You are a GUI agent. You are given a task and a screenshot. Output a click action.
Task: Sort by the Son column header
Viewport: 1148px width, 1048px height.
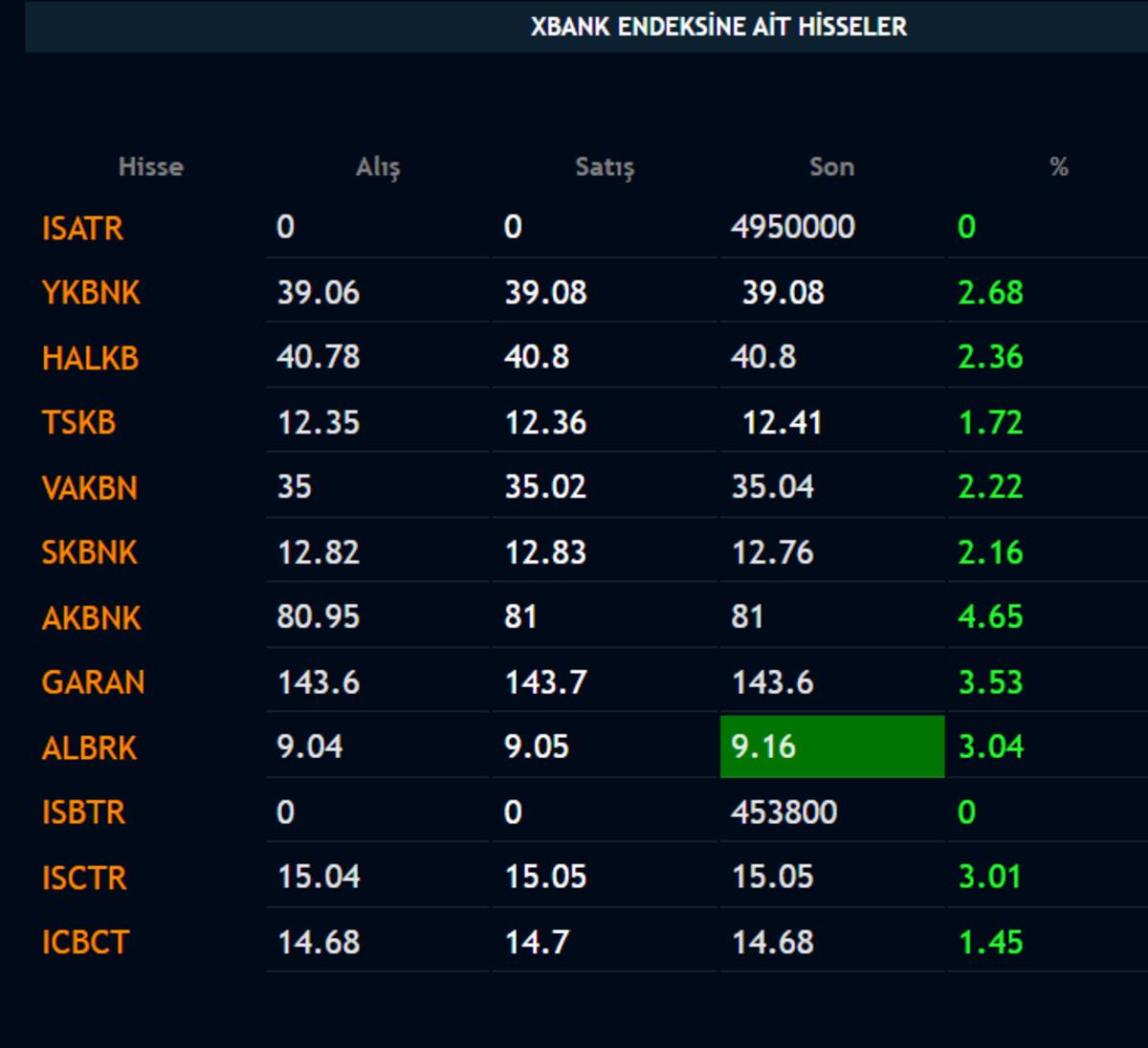(x=831, y=167)
